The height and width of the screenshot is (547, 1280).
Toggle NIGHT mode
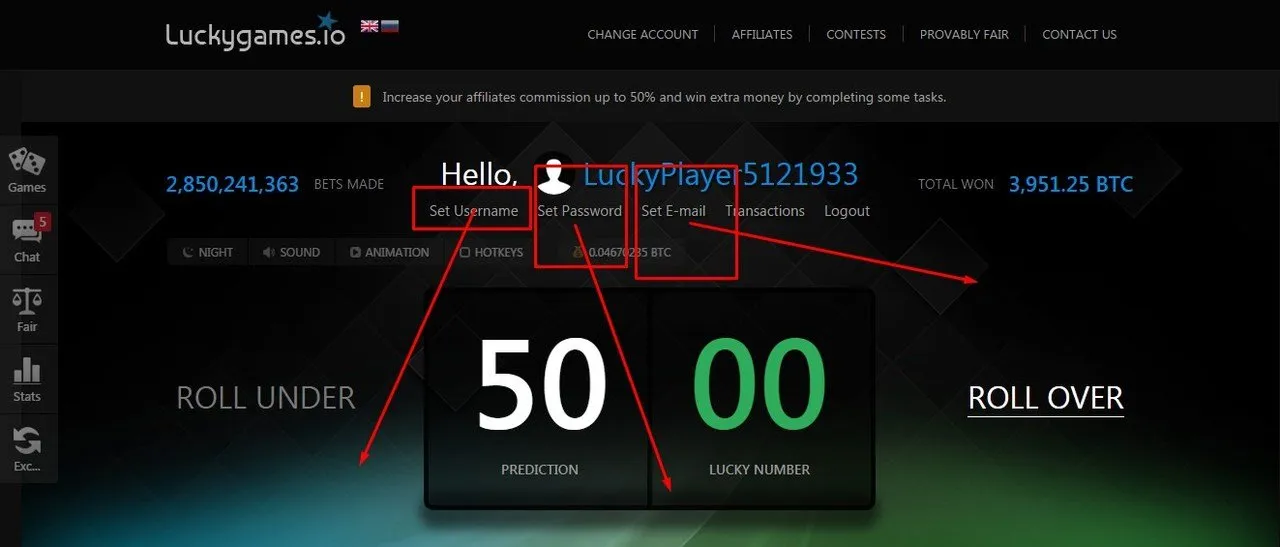(207, 252)
